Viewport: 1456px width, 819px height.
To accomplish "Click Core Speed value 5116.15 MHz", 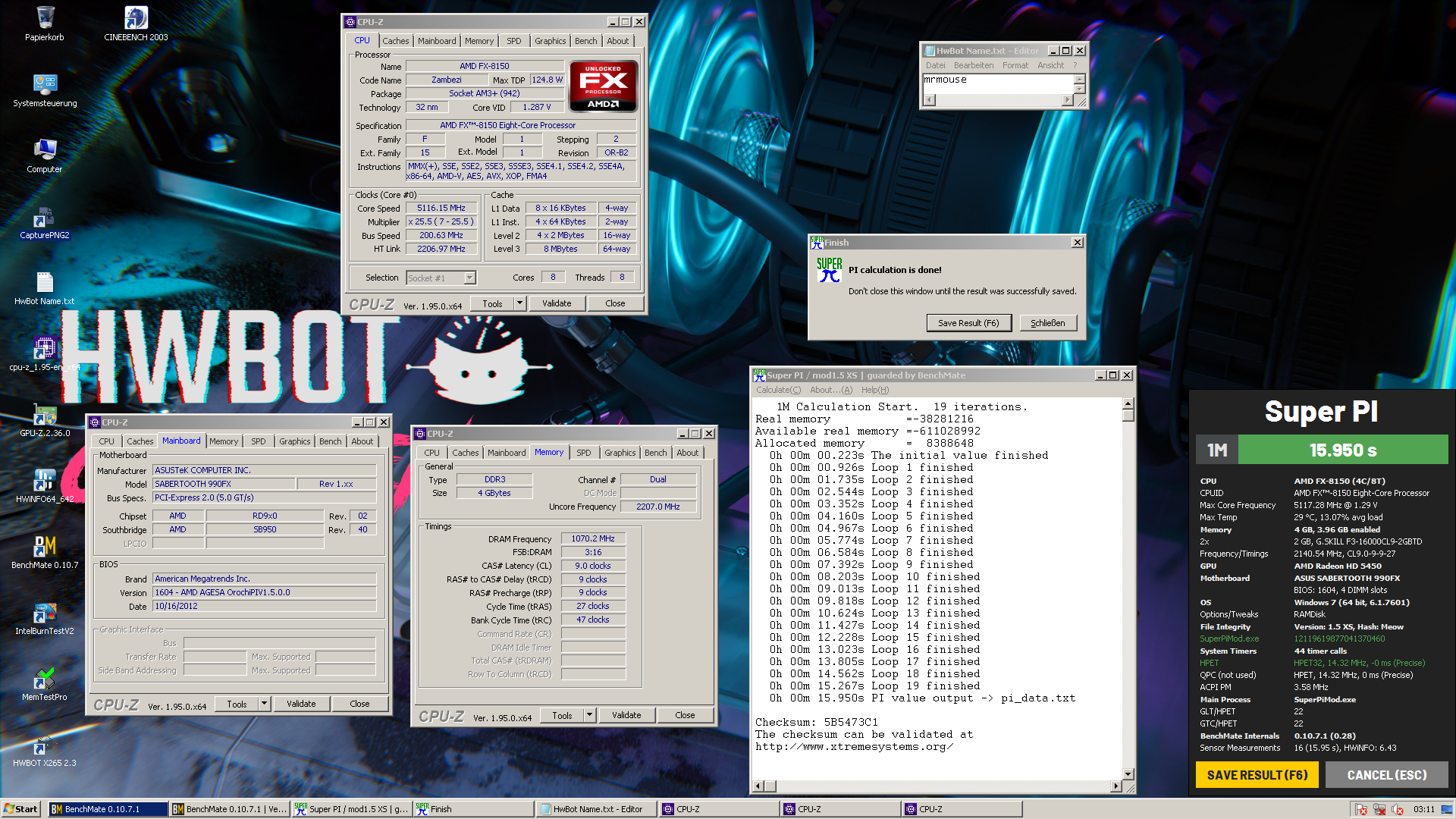I will (x=441, y=208).
